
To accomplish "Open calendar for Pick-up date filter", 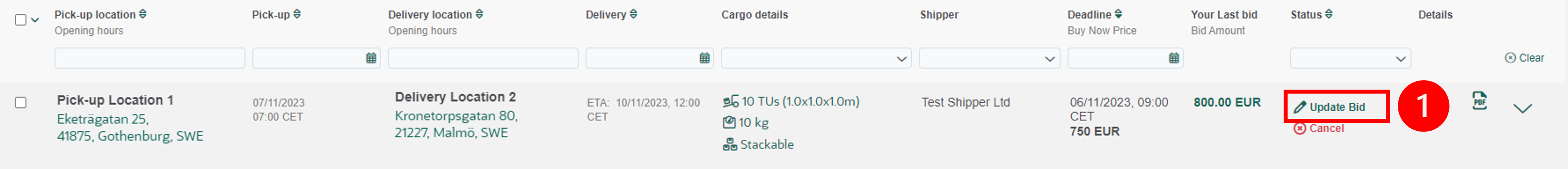I will 371,58.
